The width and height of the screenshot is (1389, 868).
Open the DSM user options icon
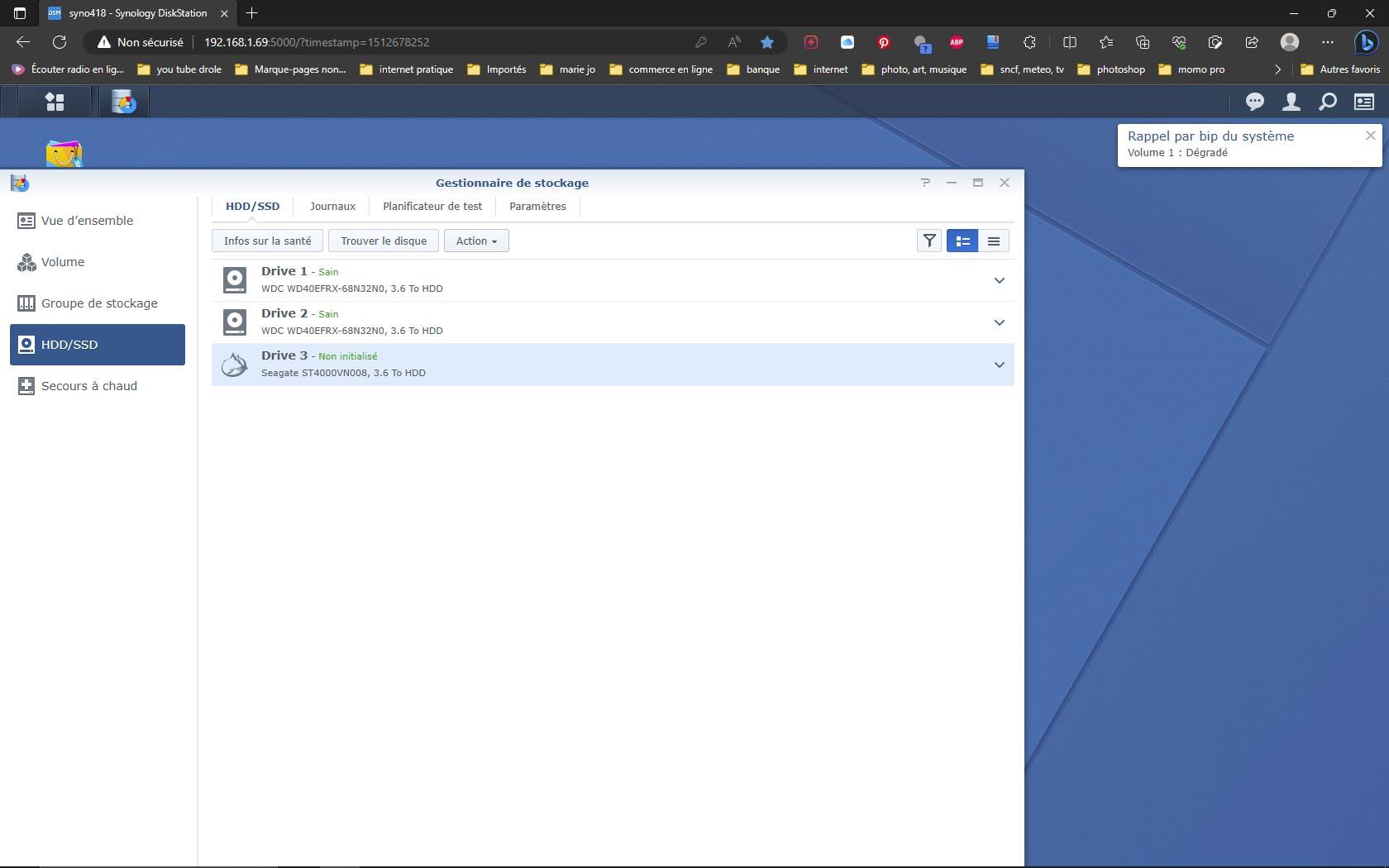click(1291, 102)
